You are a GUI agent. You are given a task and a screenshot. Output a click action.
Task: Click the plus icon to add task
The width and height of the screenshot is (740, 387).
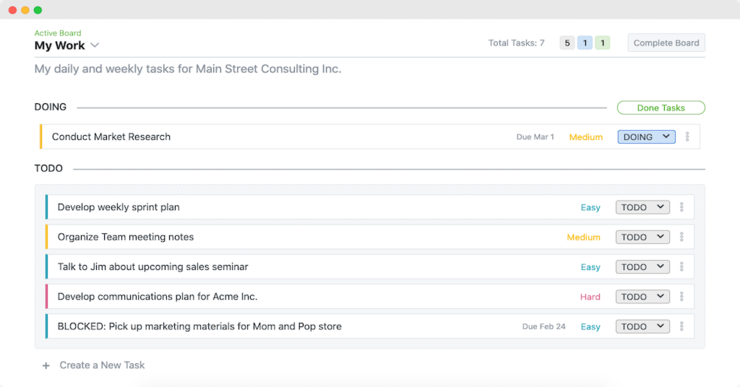tap(46, 366)
